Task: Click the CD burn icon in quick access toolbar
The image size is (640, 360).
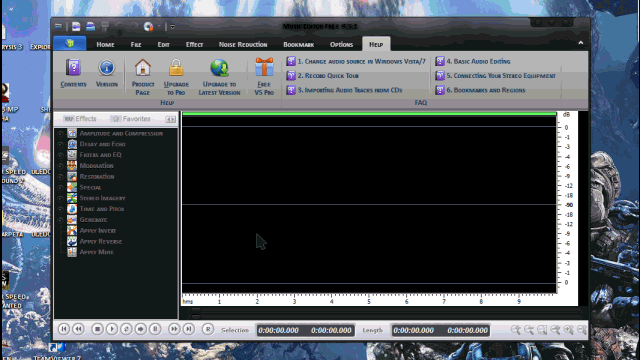Action: (148, 27)
